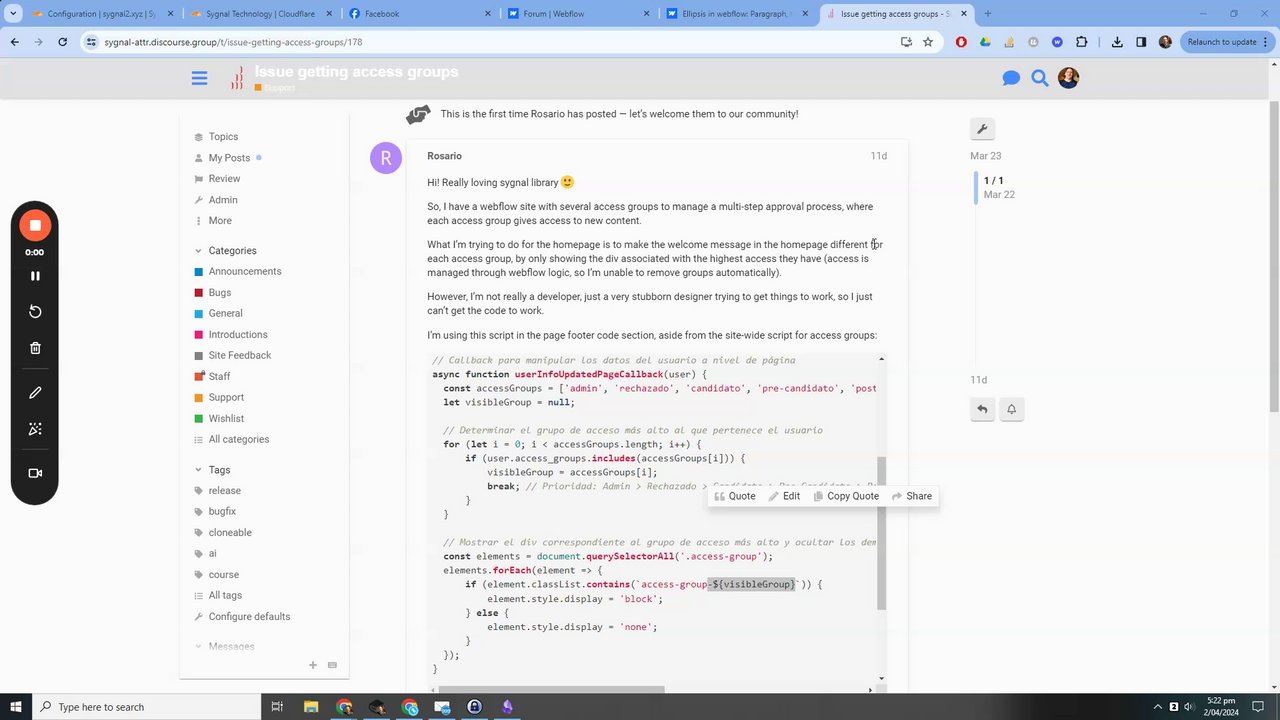The height and width of the screenshot is (720, 1280).
Task: Click the topic timeline scroller handle
Action: 976,188
